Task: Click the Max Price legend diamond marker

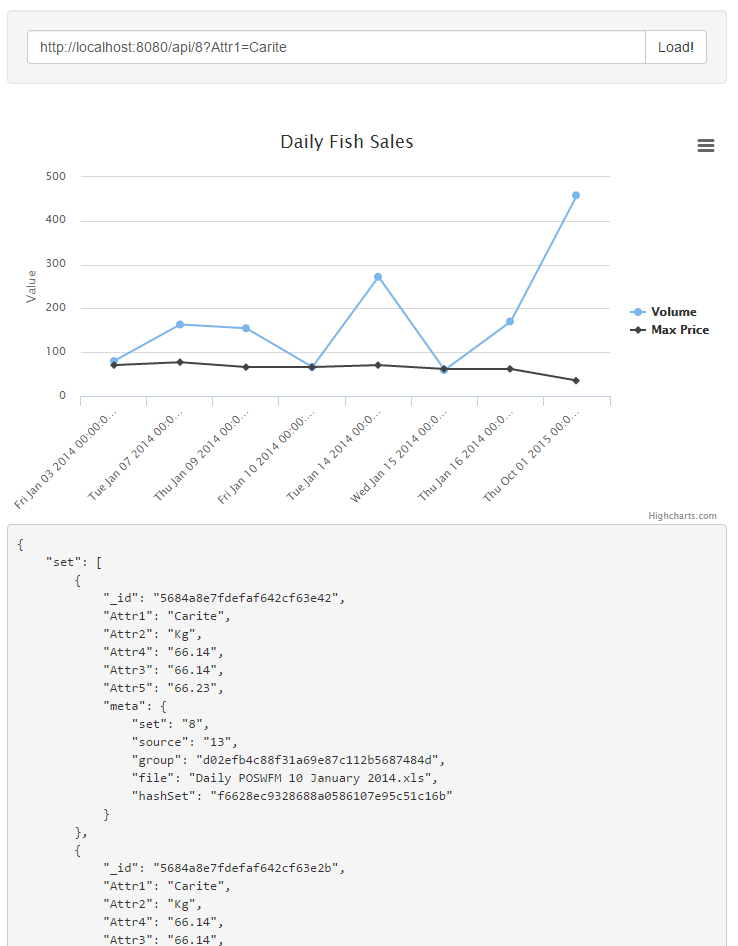Action: tap(638, 330)
